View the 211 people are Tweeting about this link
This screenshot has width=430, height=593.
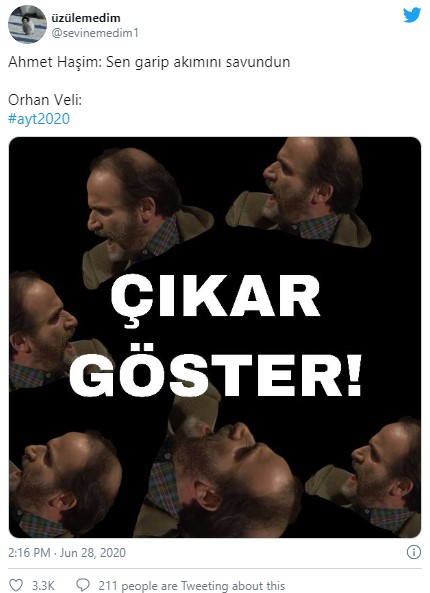tap(191, 585)
